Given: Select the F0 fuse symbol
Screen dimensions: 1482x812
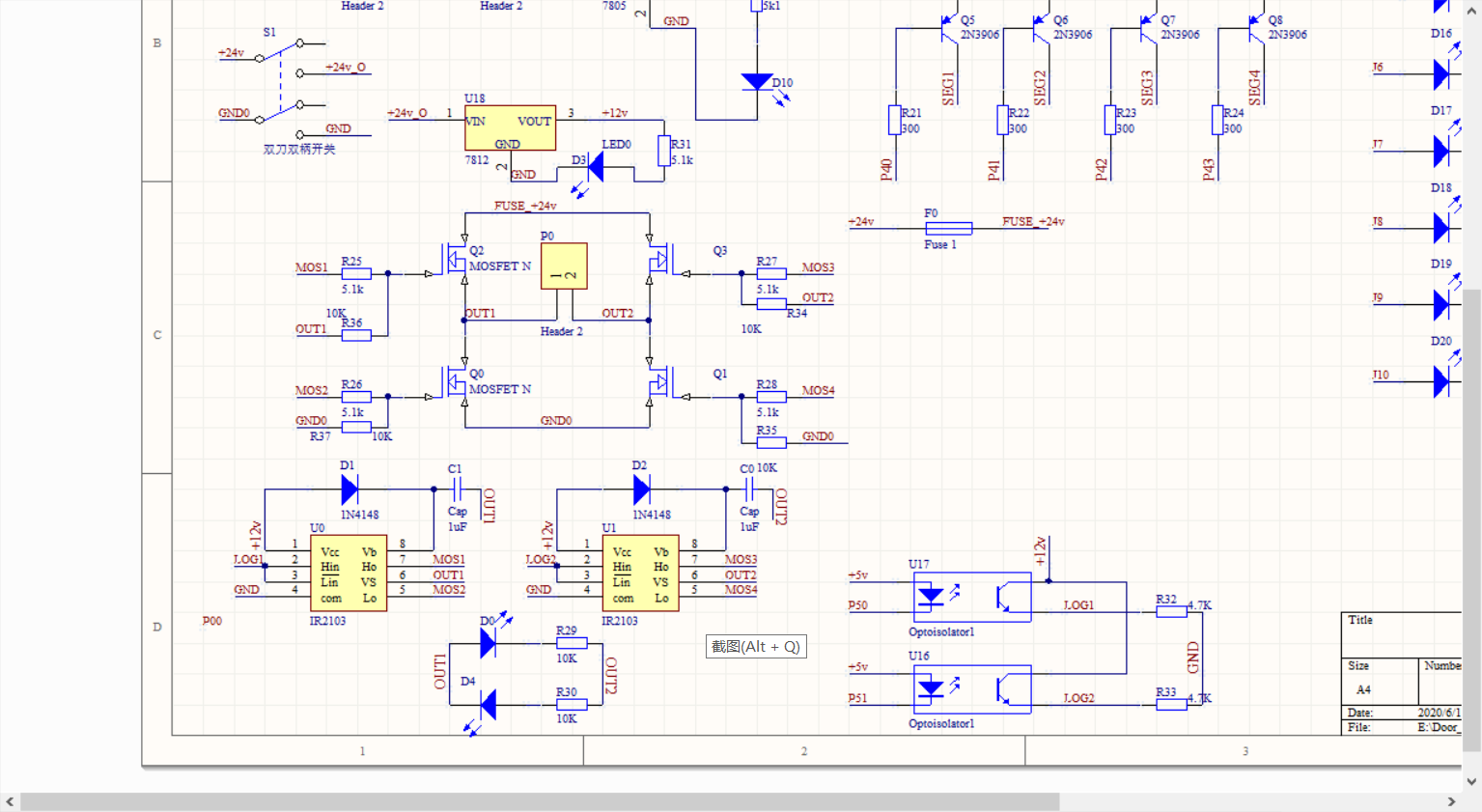Looking at the screenshot, I should (x=949, y=229).
